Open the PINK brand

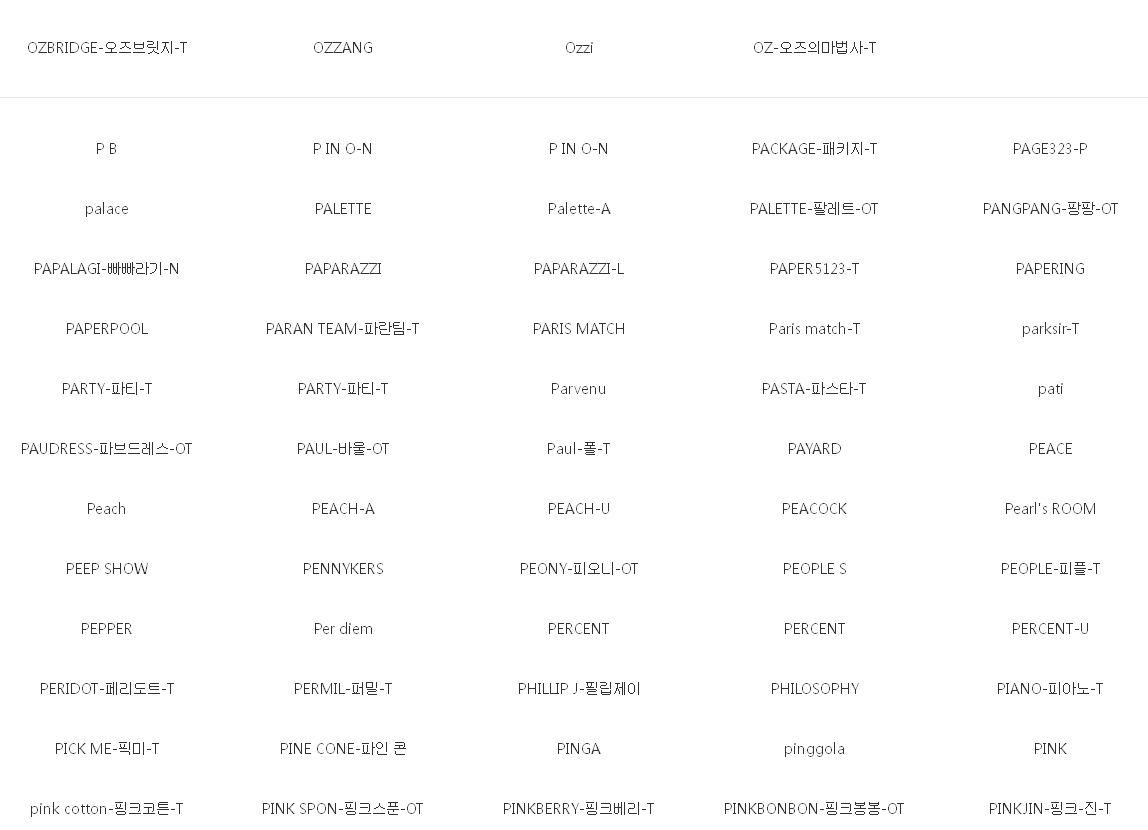(x=1050, y=749)
